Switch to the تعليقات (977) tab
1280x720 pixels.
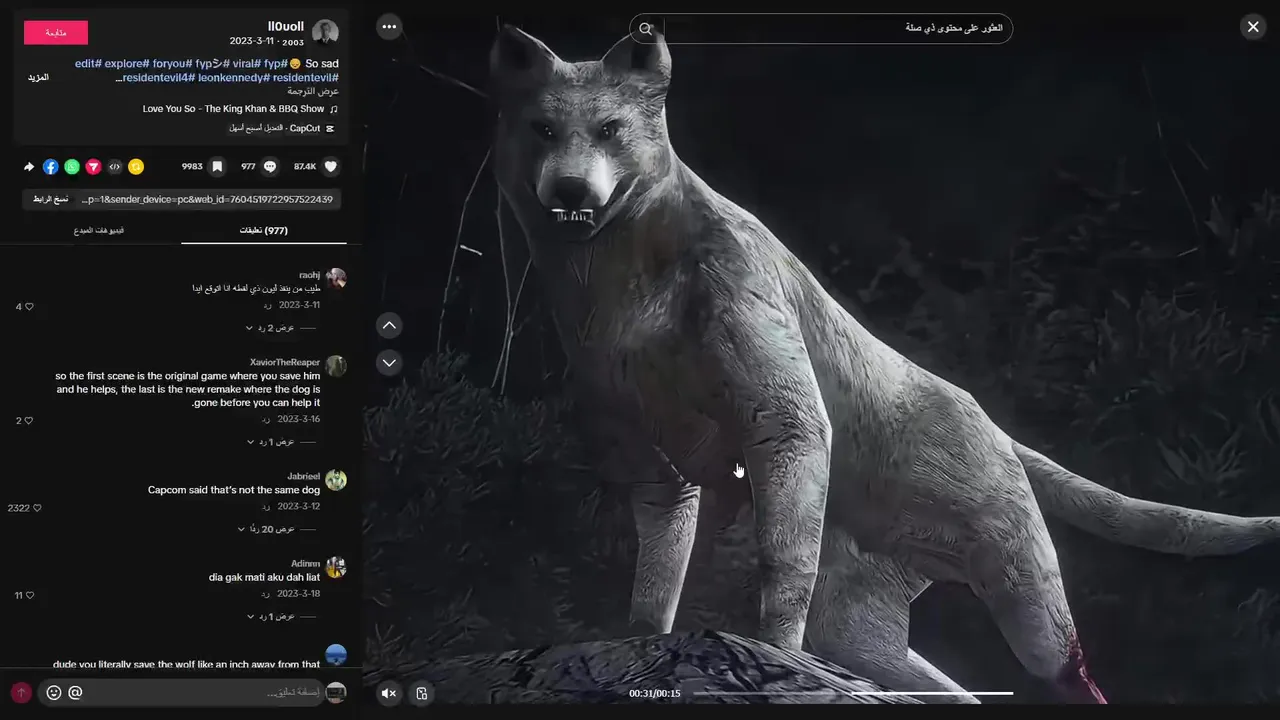pyautogui.click(x=264, y=230)
